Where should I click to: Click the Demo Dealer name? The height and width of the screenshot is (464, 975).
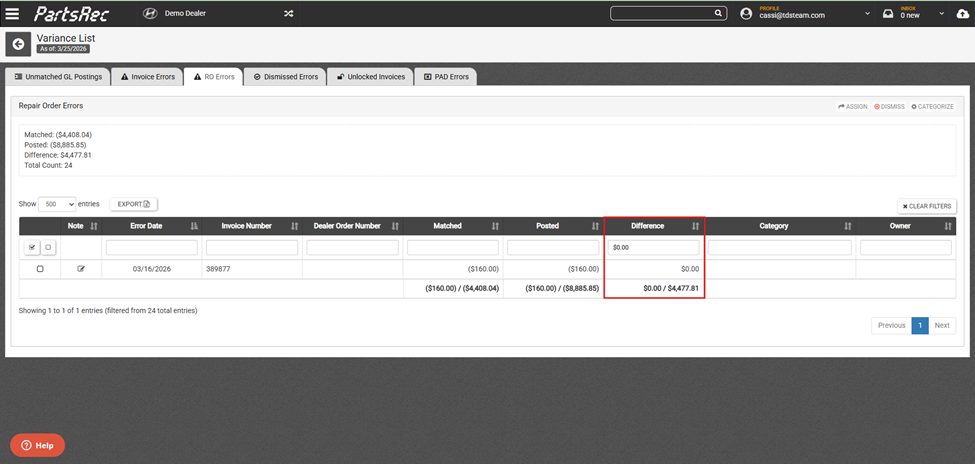point(185,14)
